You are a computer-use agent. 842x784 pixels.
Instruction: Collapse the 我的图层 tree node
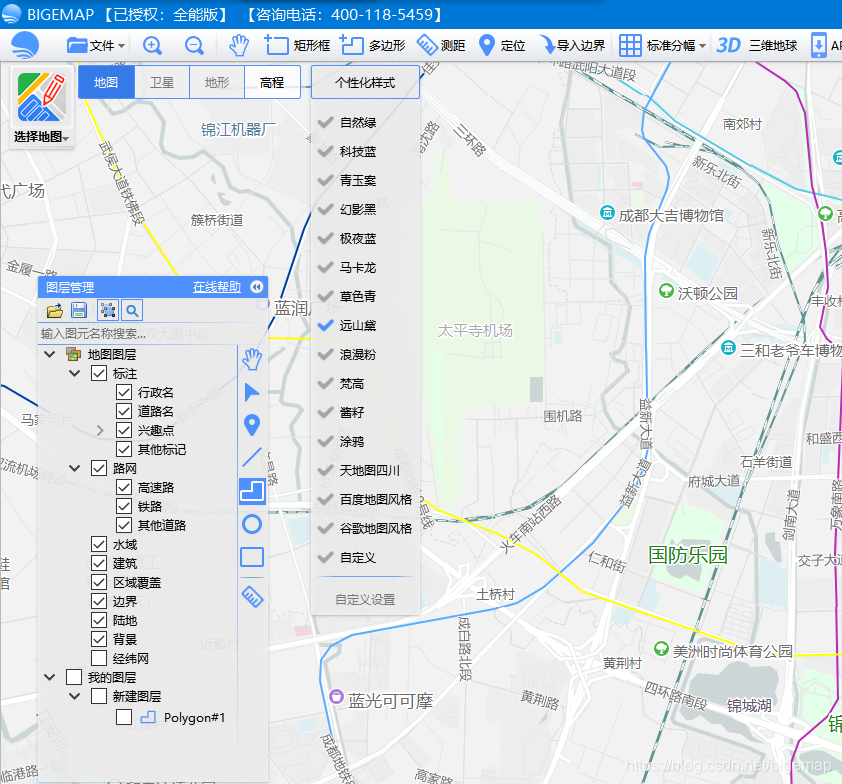[x=50, y=677]
